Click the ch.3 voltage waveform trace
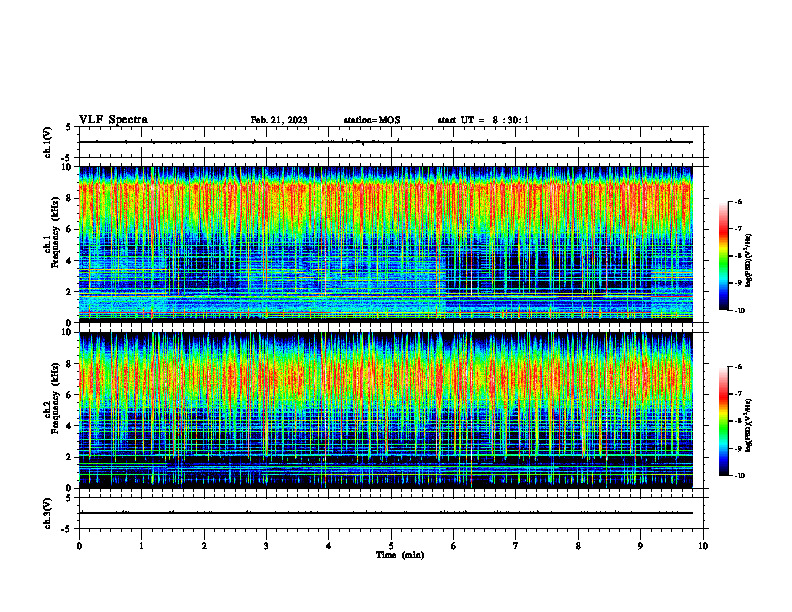Viewport: 792px width, 612px height. pos(386,513)
